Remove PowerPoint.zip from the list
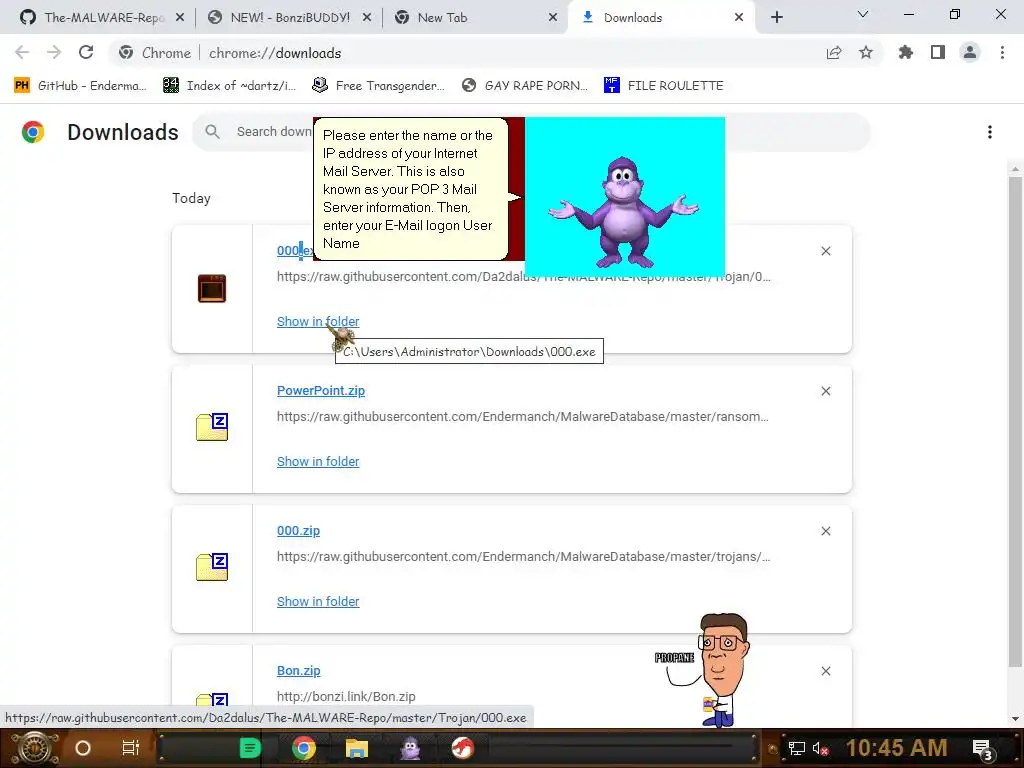Viewport: 1024px width, 768px height. pyautogui.click(x=826, y=391)
